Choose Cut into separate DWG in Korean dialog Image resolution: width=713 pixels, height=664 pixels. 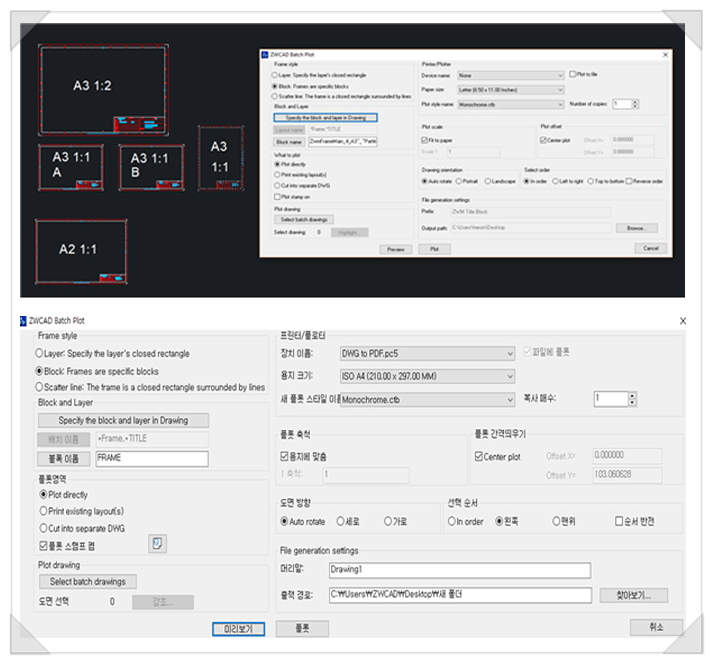pos(82,528)
